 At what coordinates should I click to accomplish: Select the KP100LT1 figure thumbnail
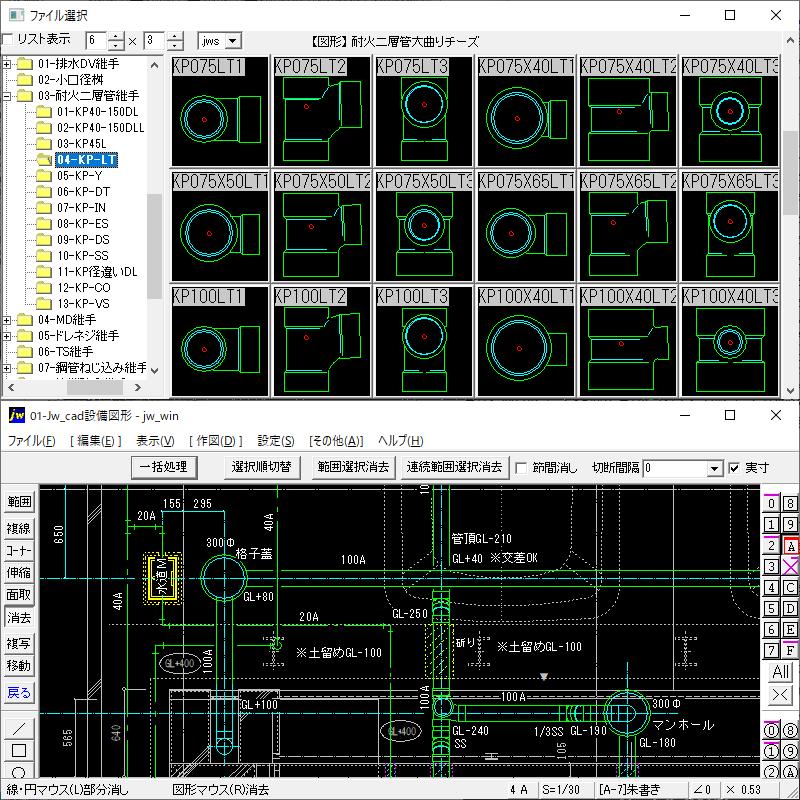coord(220,347)
